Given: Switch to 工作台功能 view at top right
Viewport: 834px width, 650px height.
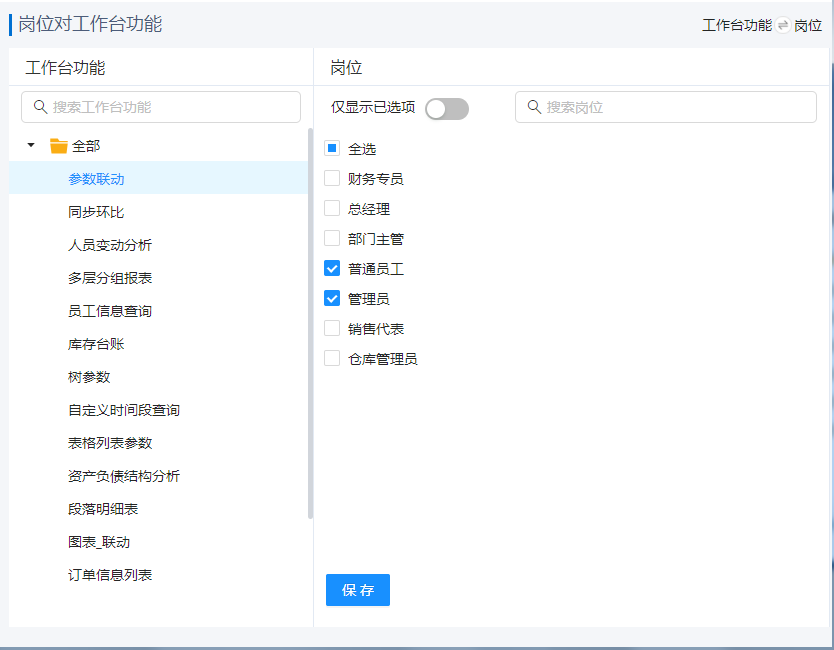Looking at the screenshot, I should pos(737,25).
